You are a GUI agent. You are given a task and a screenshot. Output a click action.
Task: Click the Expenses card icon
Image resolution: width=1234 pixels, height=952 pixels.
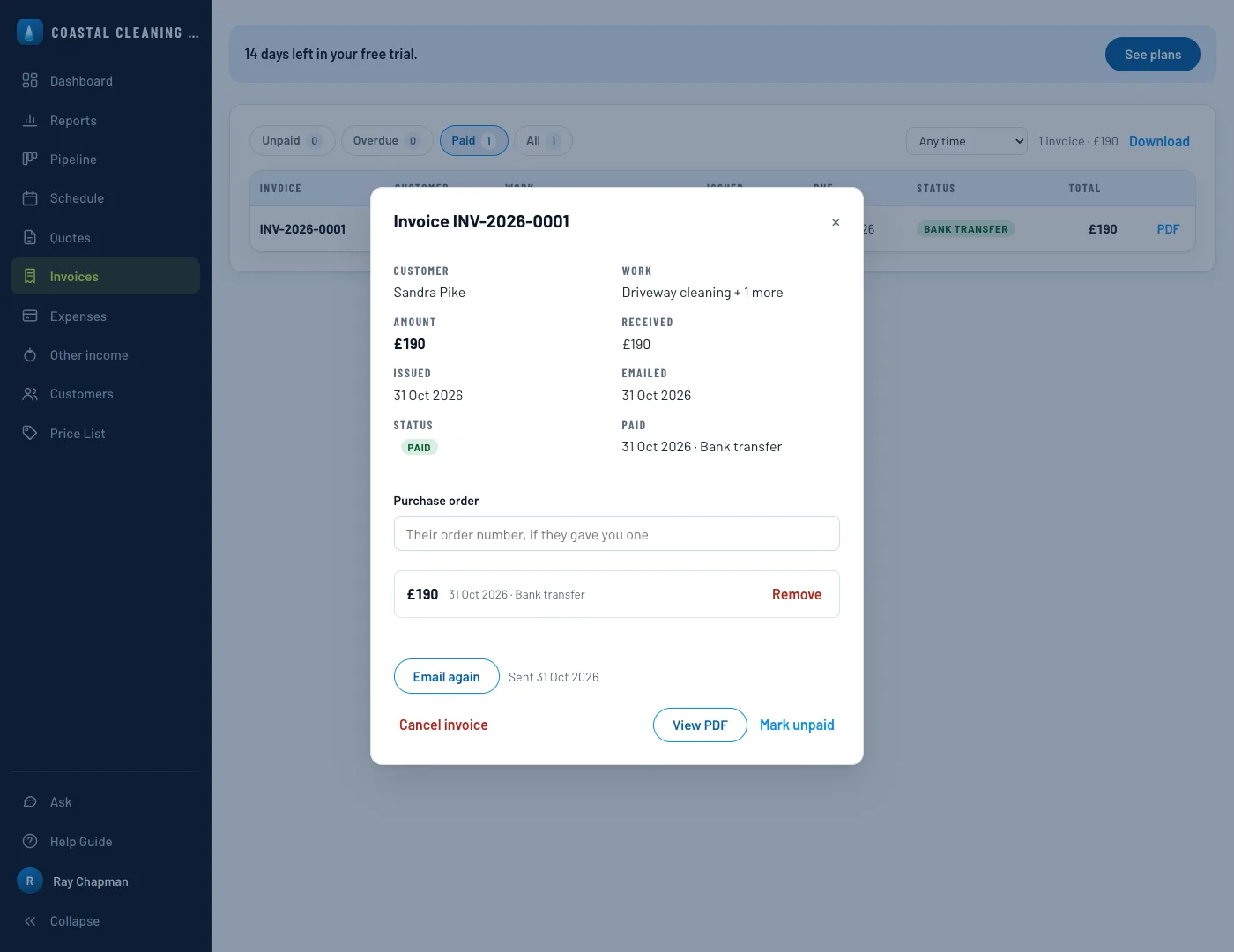30,316
